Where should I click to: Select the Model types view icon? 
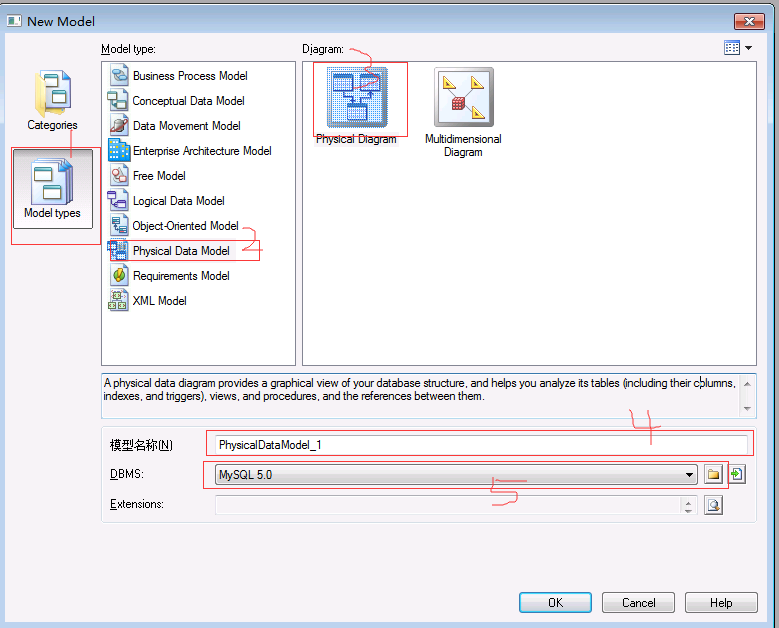click(52, 182)
